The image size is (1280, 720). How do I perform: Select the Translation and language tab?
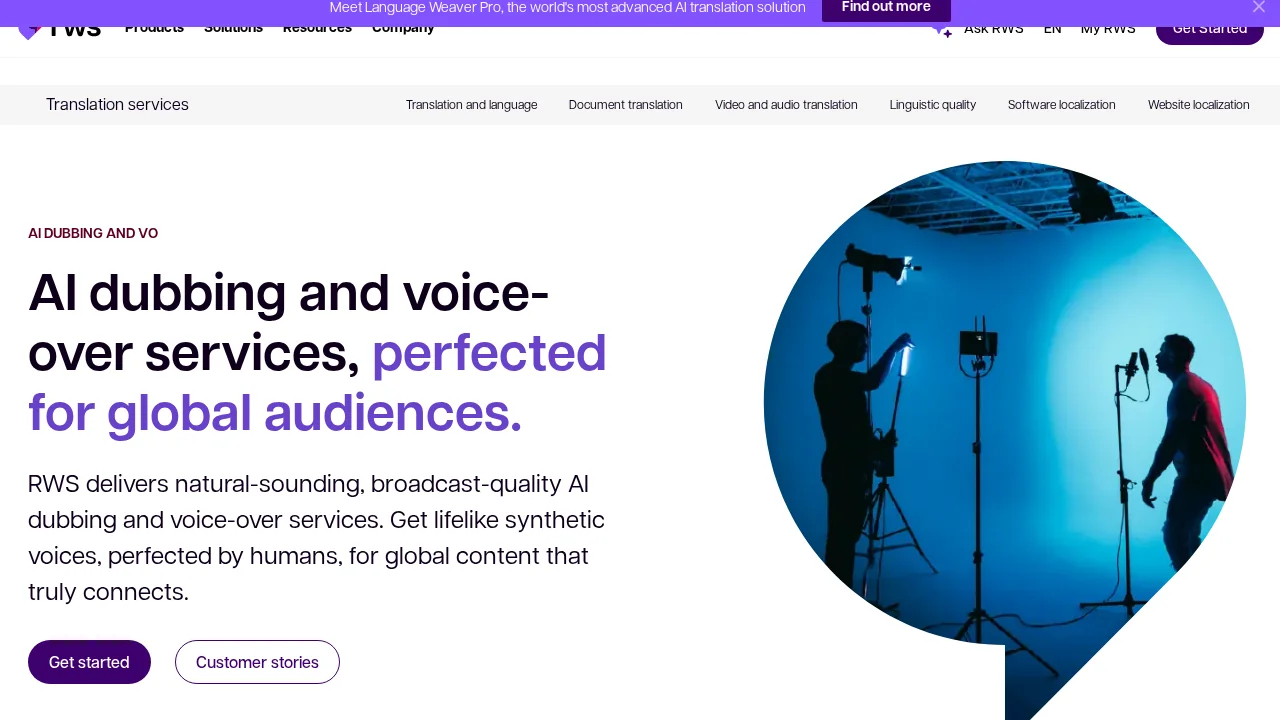coord(471,105)
